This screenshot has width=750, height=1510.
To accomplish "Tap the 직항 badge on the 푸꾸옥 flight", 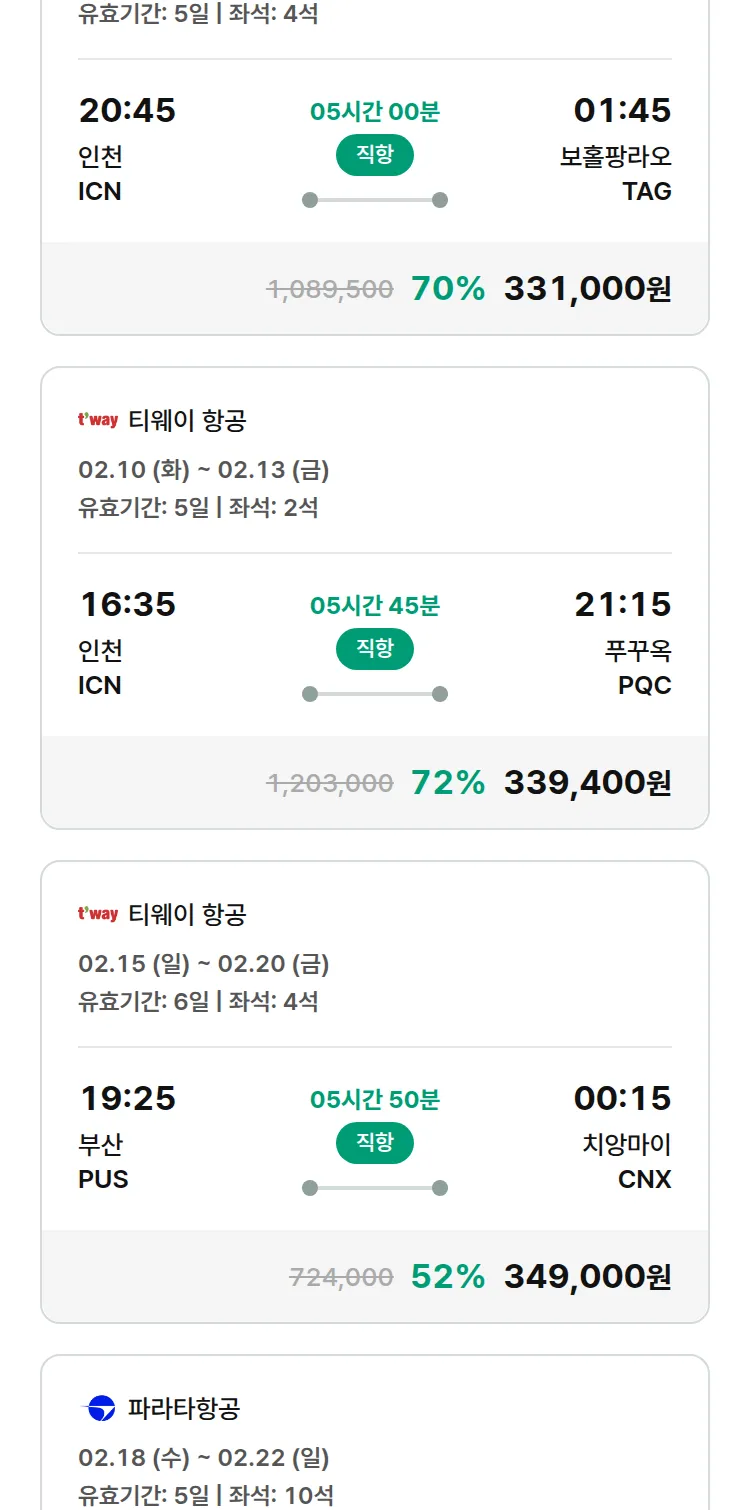I will pos(374,649).
